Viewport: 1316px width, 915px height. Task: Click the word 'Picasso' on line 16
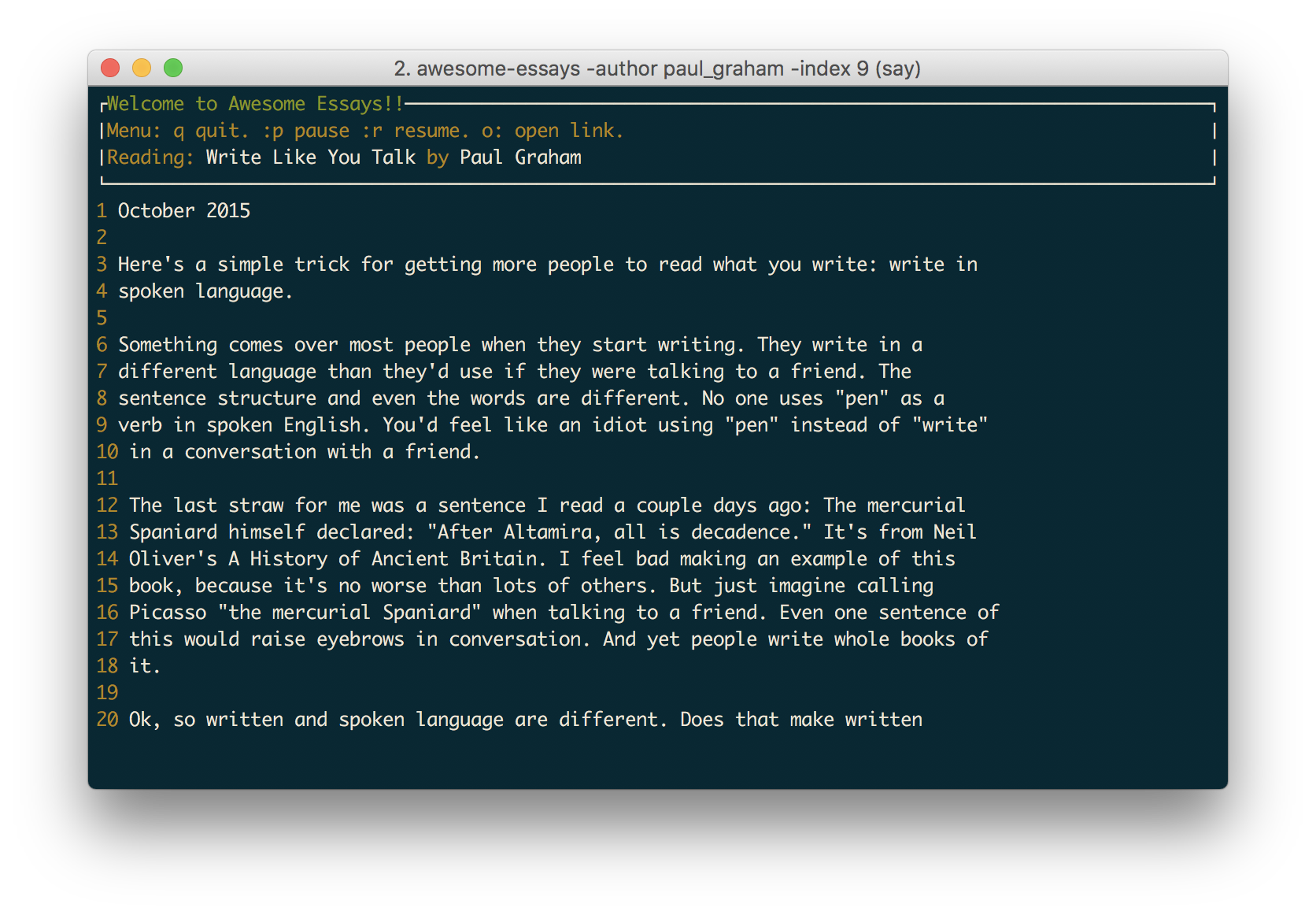[168, 613]
